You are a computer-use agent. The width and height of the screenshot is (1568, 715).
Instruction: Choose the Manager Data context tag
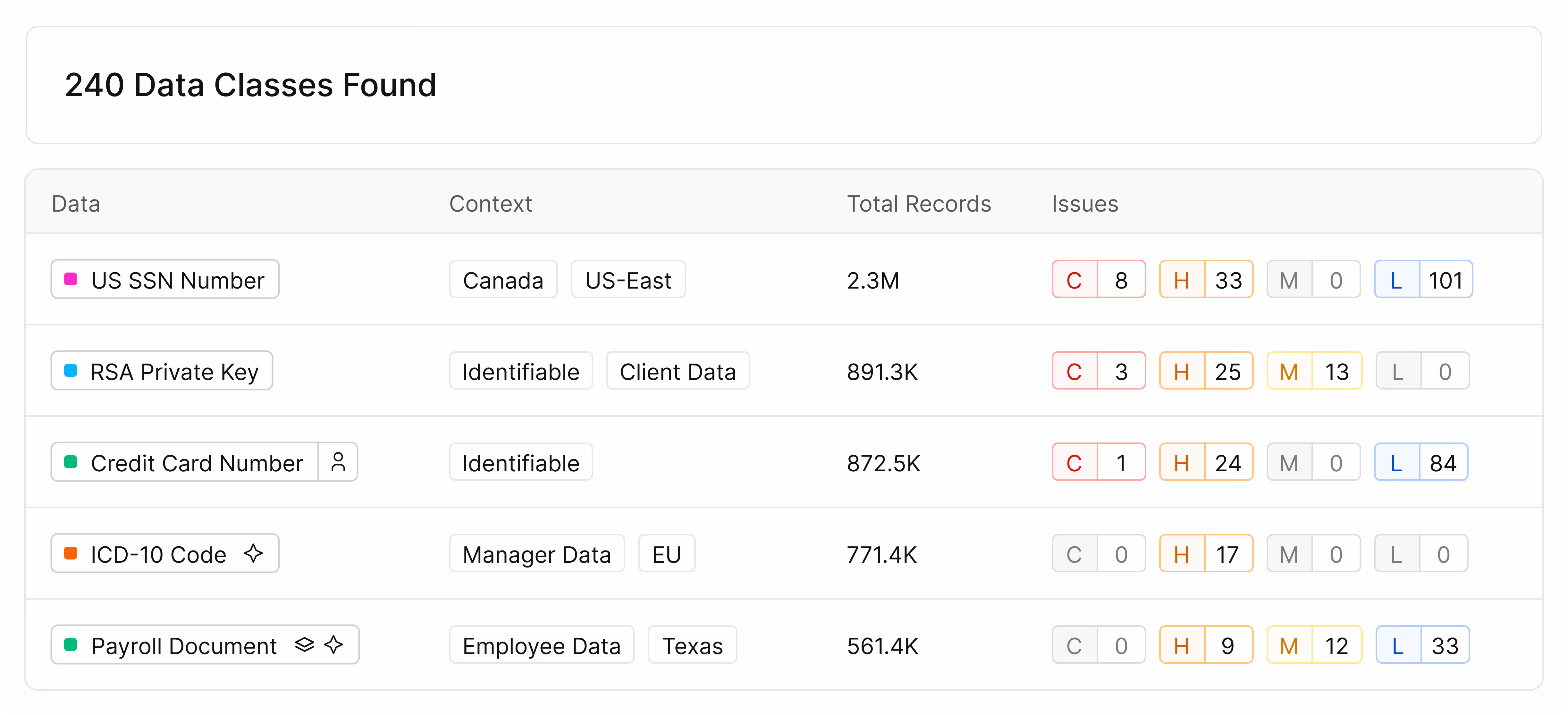[x=536, y=554]
